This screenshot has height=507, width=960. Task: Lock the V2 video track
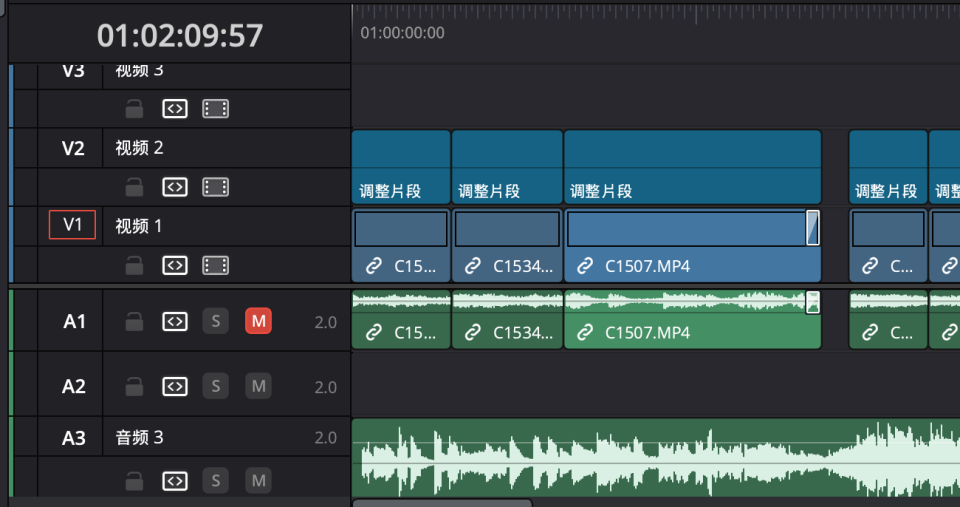(134, 187)
